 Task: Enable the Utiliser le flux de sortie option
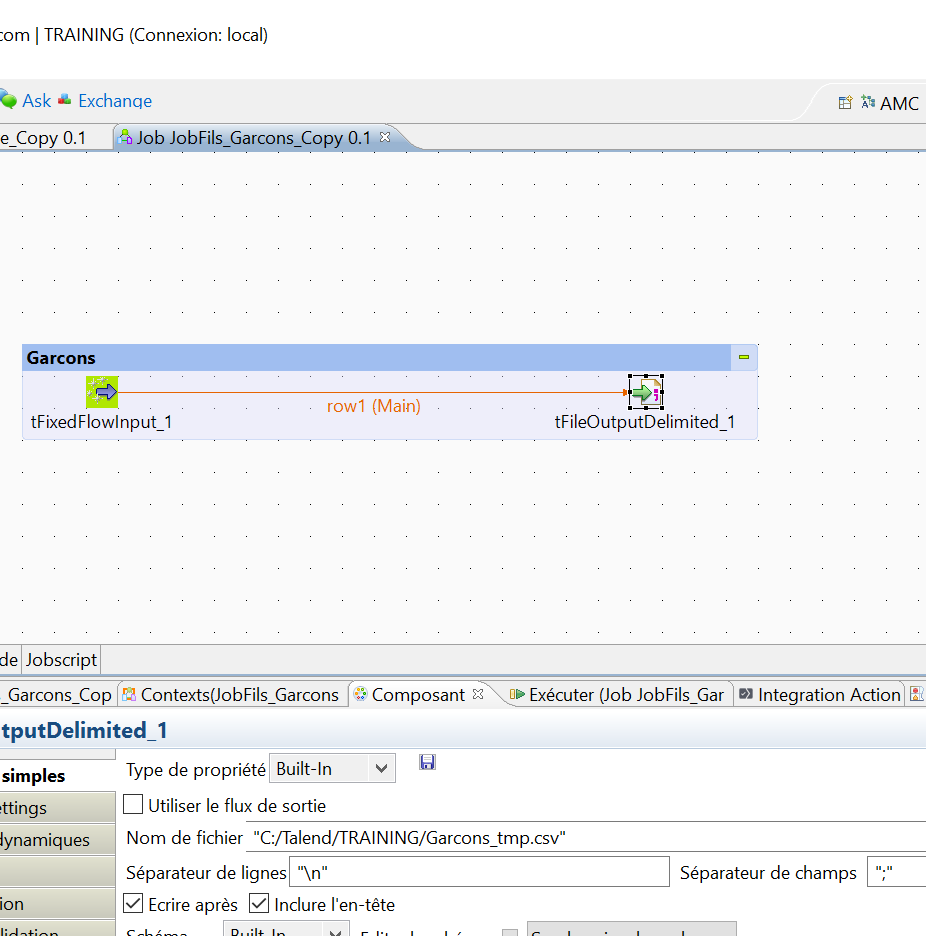tap(131, 804)
